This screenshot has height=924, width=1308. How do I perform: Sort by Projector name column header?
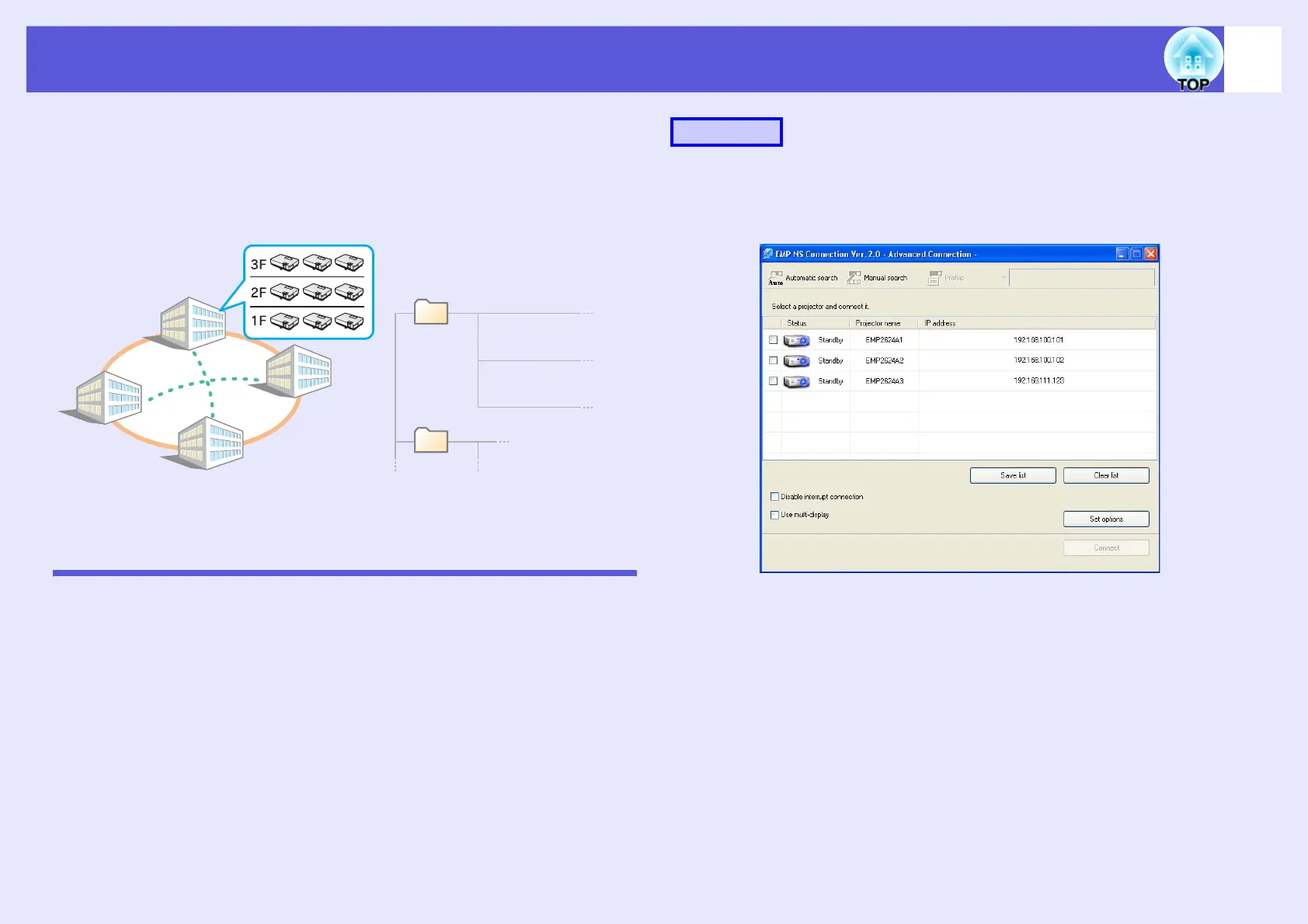tap(884, 323)
